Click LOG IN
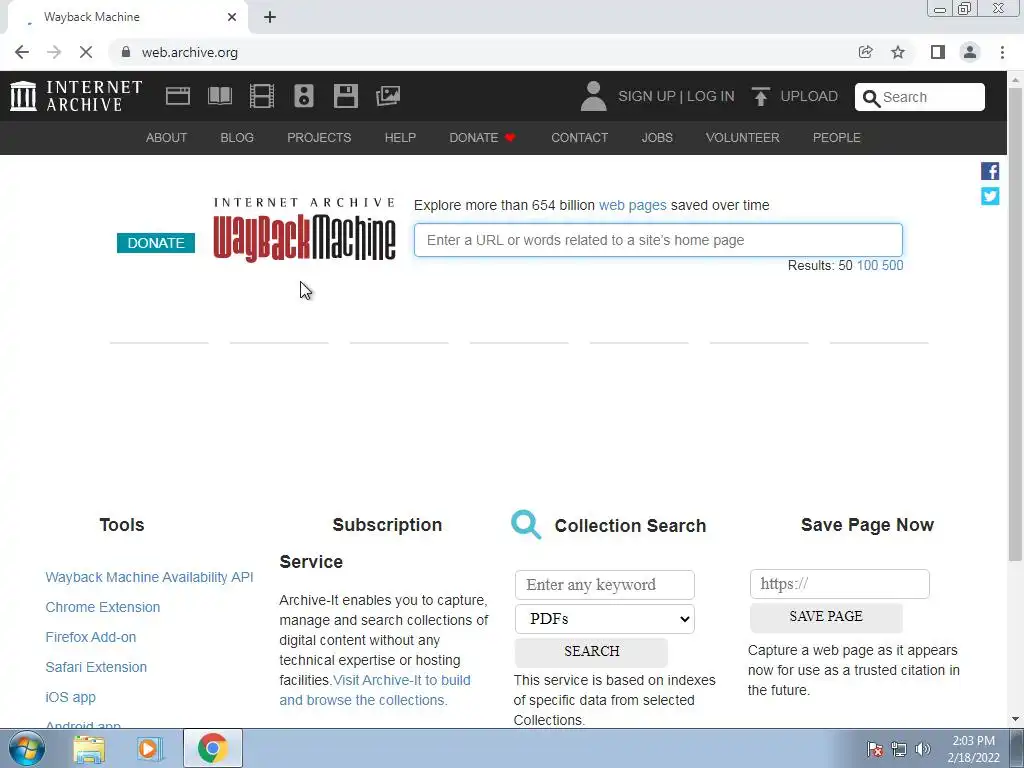 click(711, 96)
